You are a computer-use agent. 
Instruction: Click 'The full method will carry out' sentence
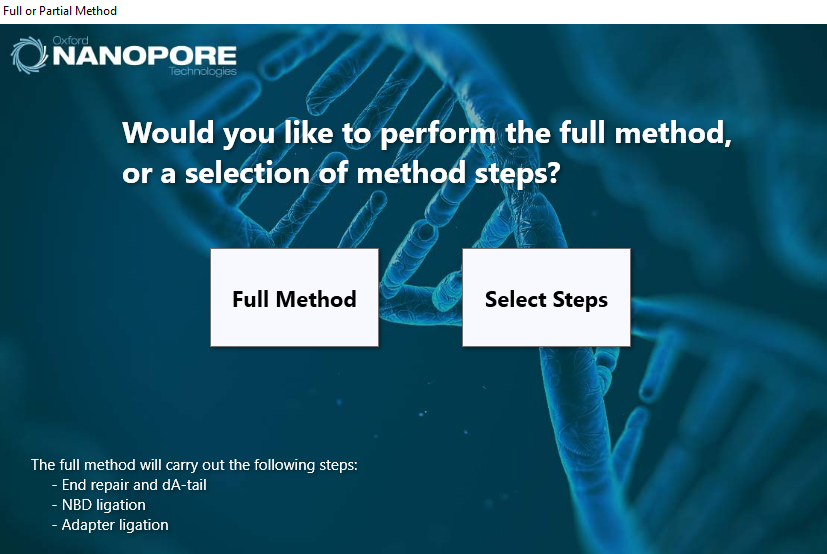tap(194, 465)
